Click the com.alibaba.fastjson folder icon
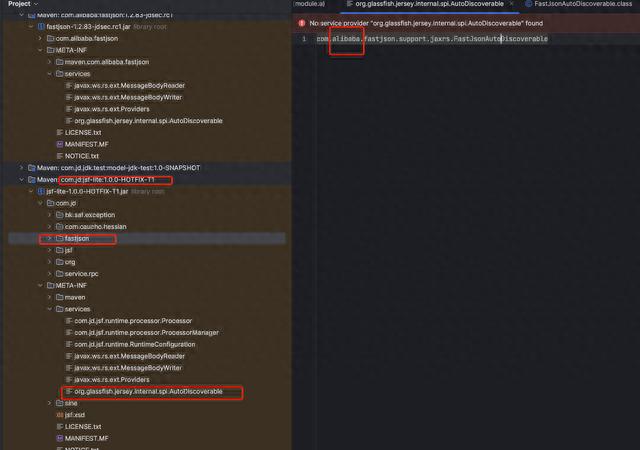This screenshot has width=640, height=450. 51,38
